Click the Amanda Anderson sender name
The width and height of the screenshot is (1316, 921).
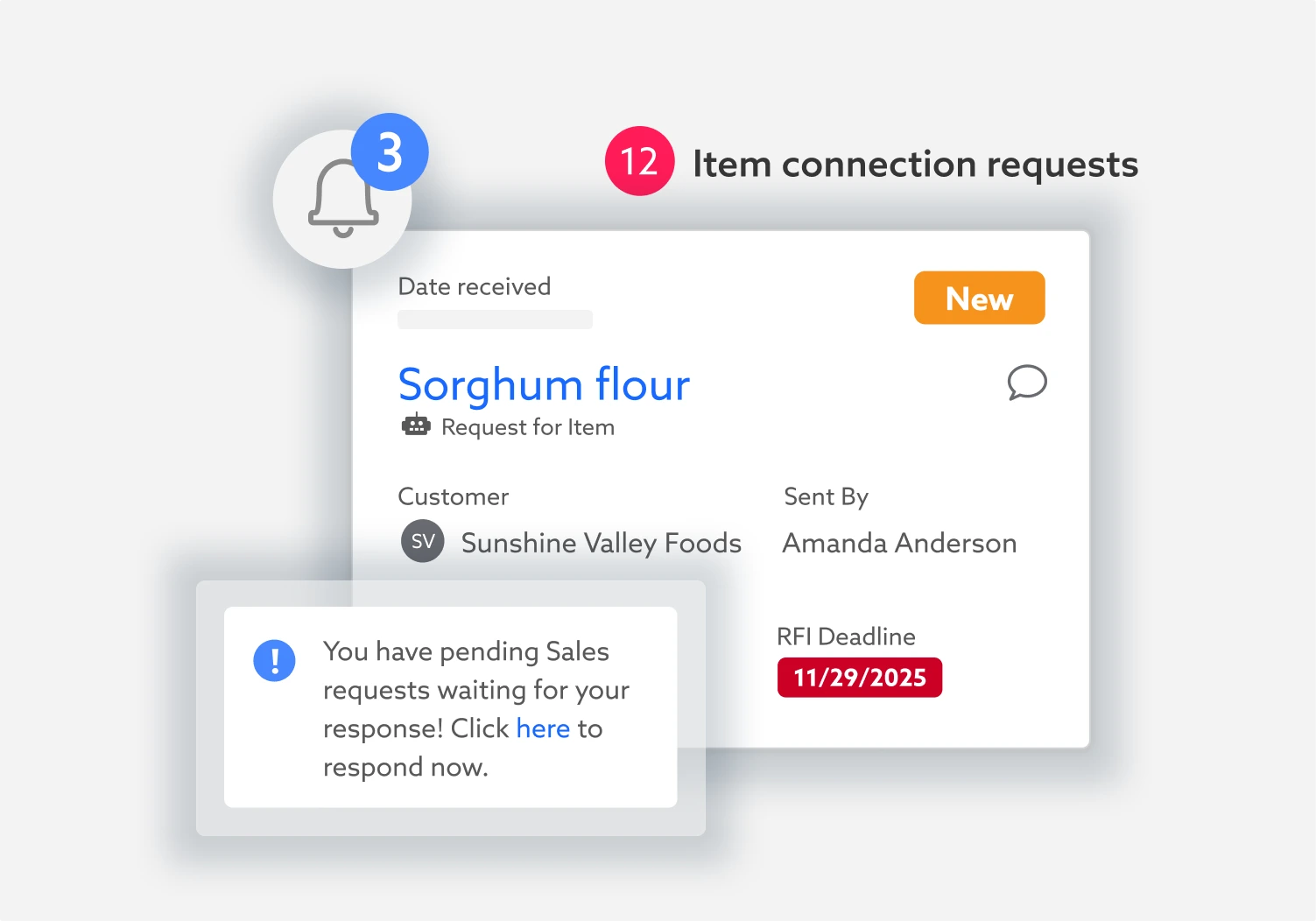899,543
